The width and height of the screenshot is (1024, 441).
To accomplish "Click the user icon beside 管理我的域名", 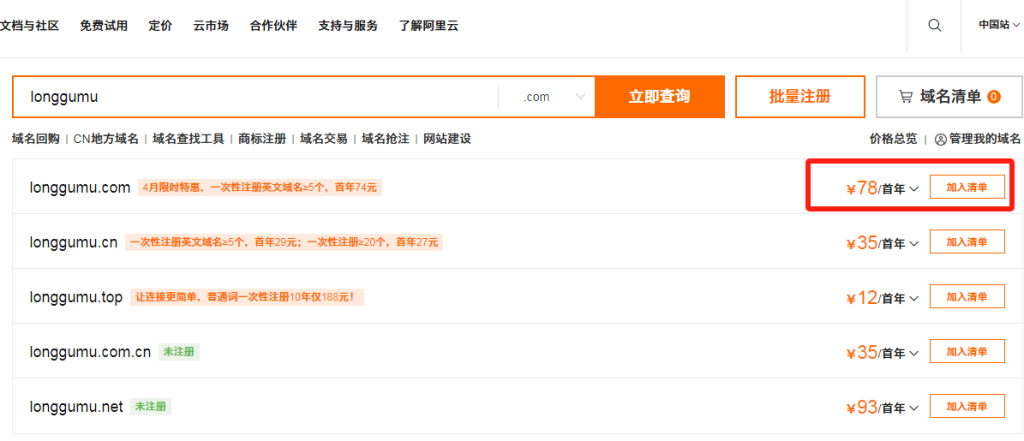I will tap(940, 139).
